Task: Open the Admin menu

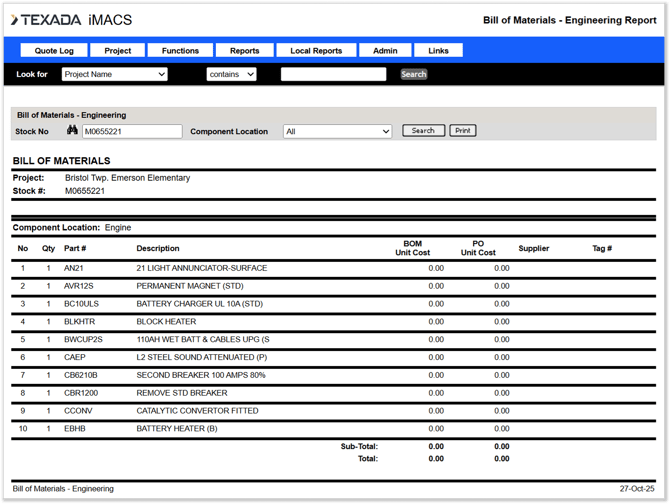Action: [x=385, y=50]
